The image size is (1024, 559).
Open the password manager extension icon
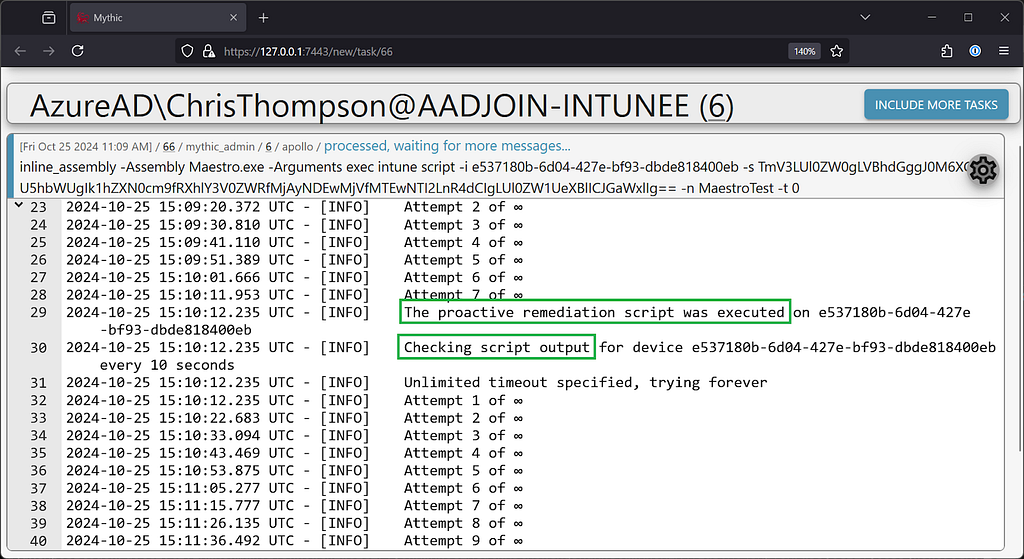pyautogui.click(x=975, y=51)
